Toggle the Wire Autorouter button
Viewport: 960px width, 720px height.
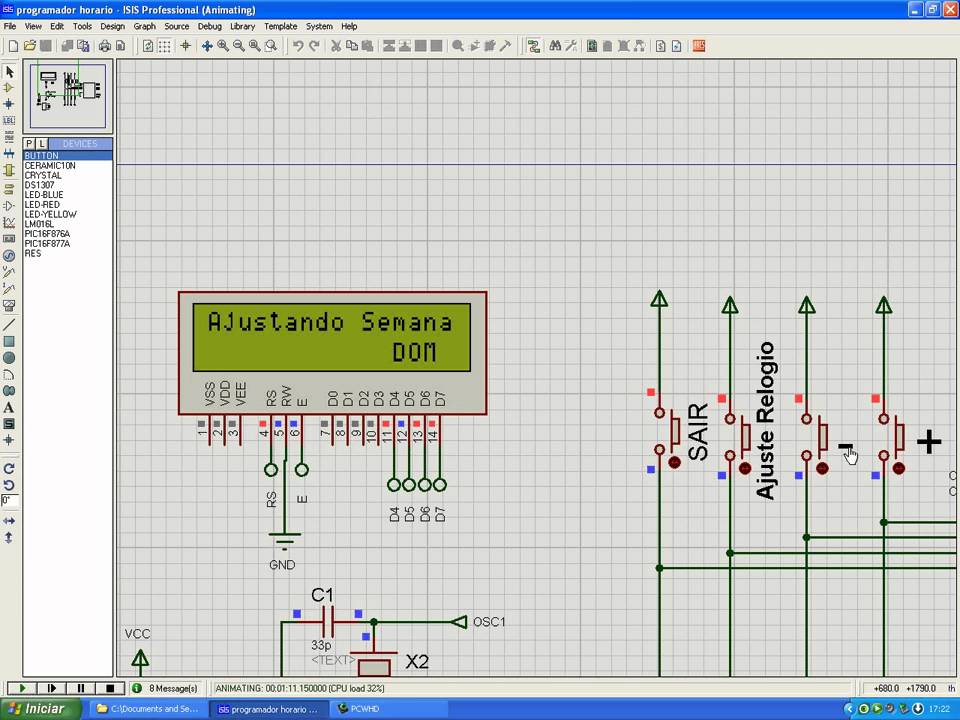tap(533, 46)
